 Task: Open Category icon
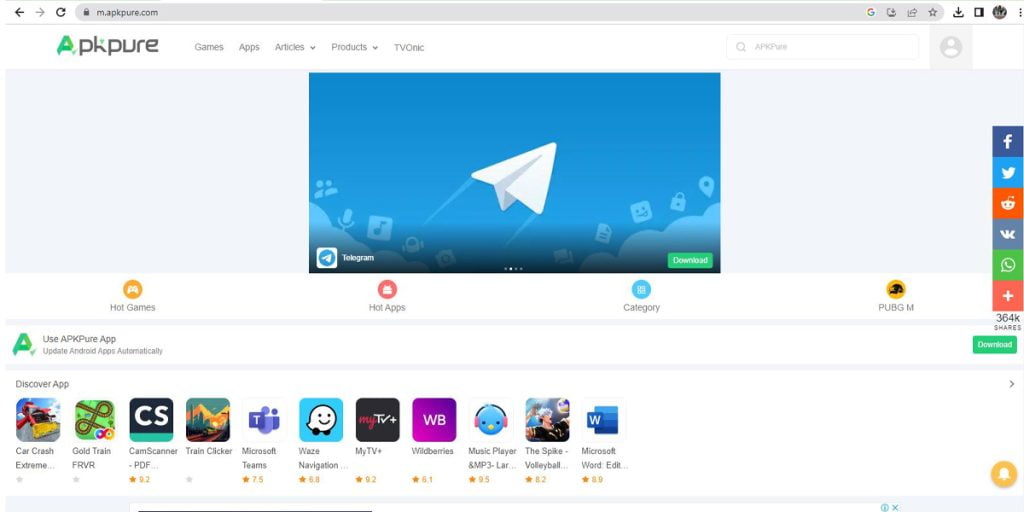click(641, 289)
